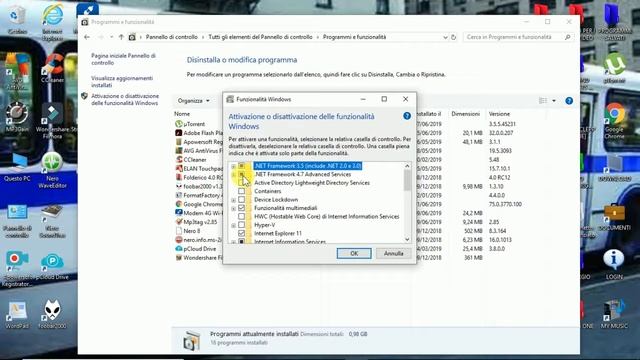
Task: Go back with the back arrow
Action: [87, 37]
